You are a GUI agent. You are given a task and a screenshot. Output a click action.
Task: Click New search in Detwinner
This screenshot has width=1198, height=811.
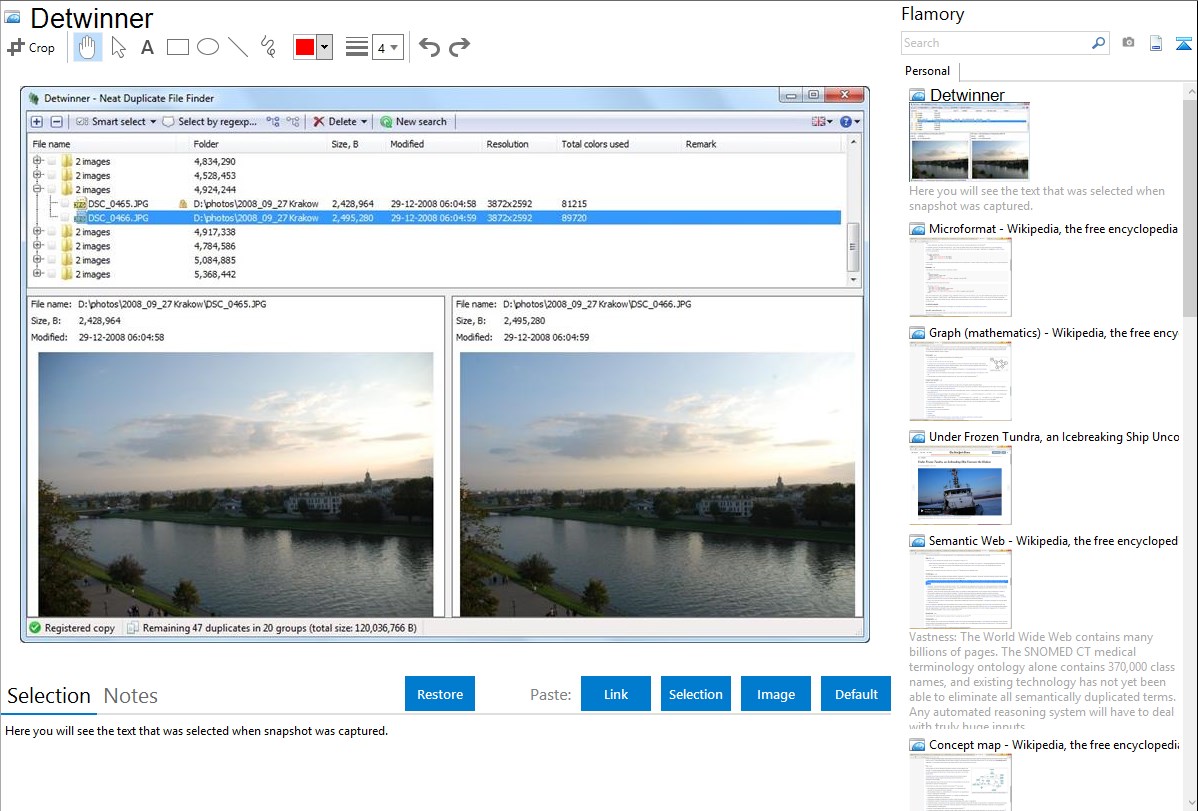click(x=413, y=122)
